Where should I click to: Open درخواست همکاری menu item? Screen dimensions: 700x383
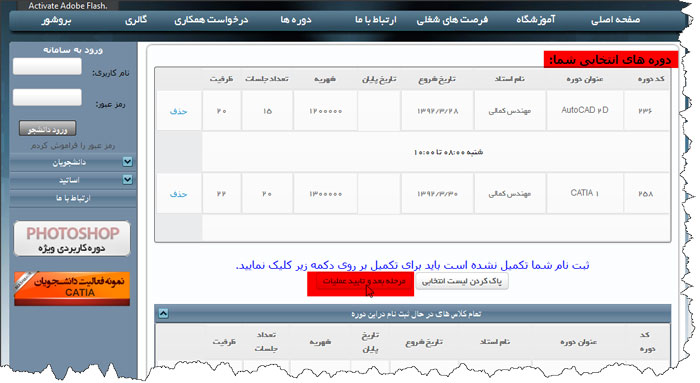[x=211, y=20]
